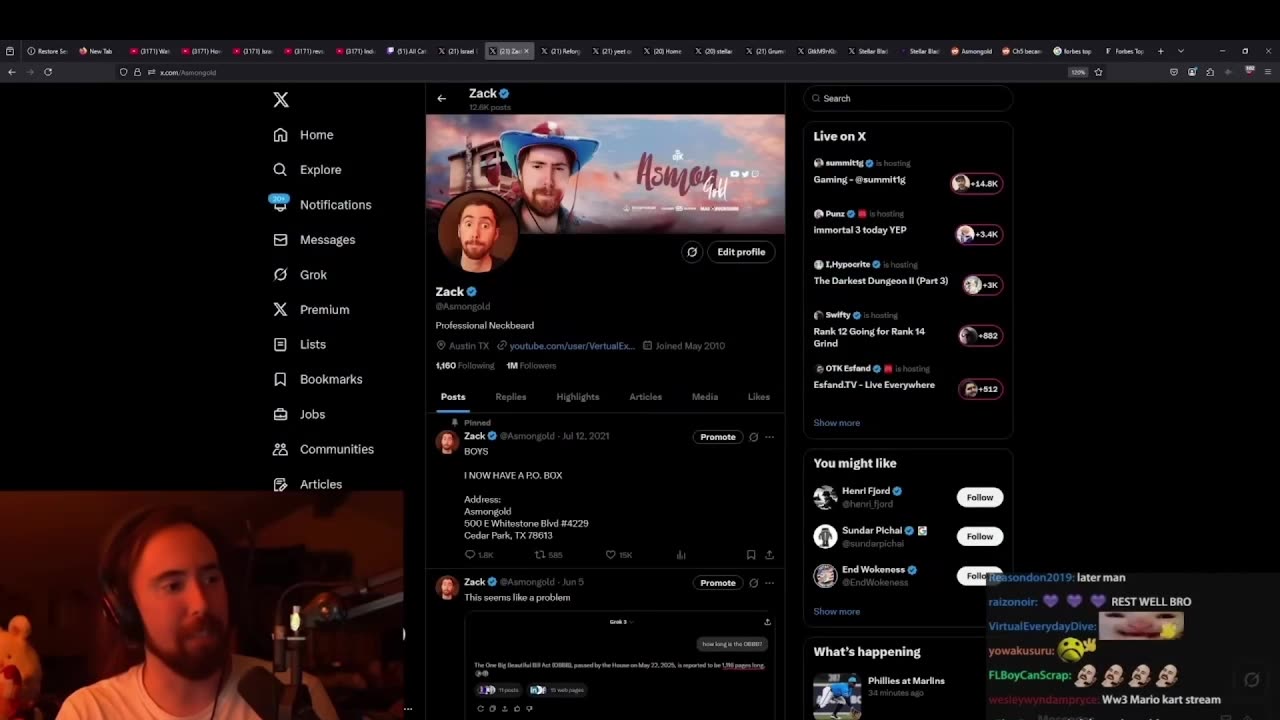Screen dimensions: 1280x720
Task: Open Zack's profile avatar picture
Action: (478, 233)
